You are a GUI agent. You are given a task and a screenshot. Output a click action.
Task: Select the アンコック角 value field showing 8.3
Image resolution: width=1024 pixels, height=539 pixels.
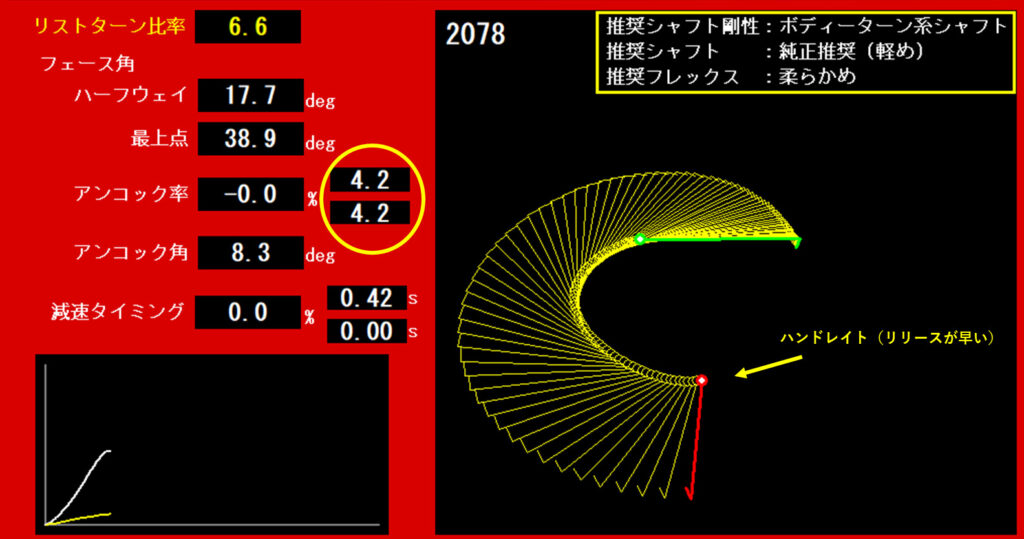[250, 253]
